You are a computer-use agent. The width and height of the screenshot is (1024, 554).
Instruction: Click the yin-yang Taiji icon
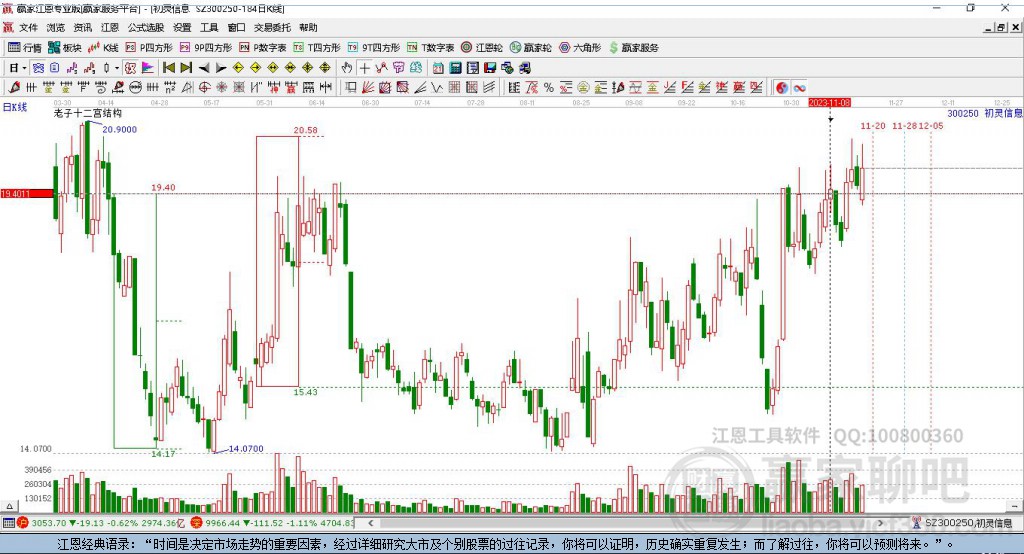click(781, 87)
